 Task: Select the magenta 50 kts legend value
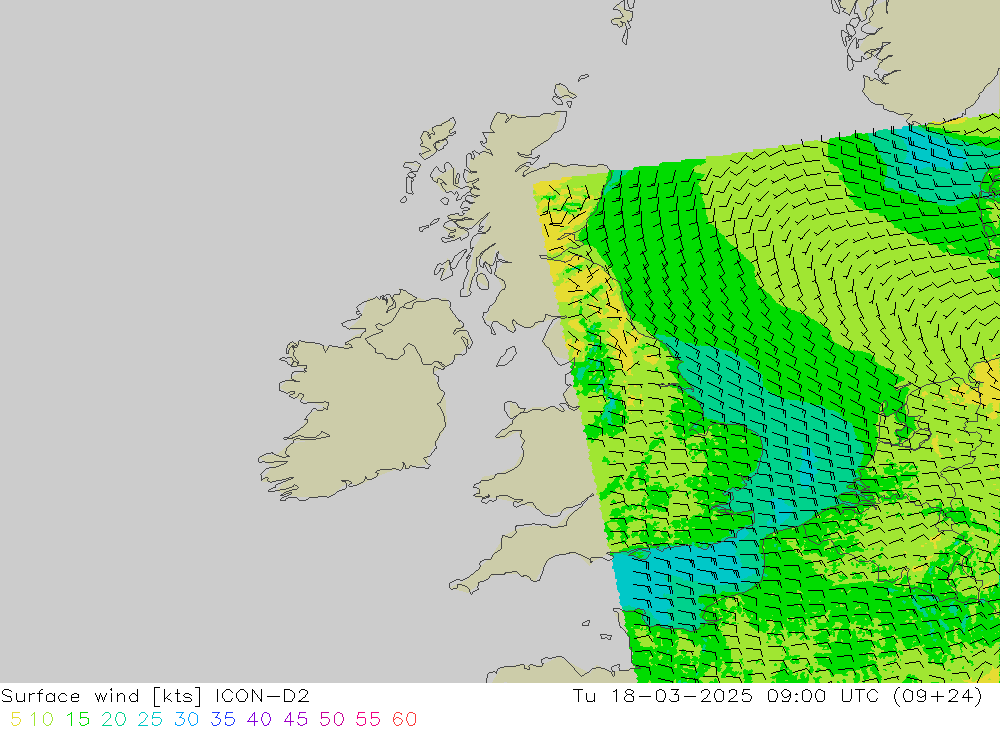click(x=332, y=720)
